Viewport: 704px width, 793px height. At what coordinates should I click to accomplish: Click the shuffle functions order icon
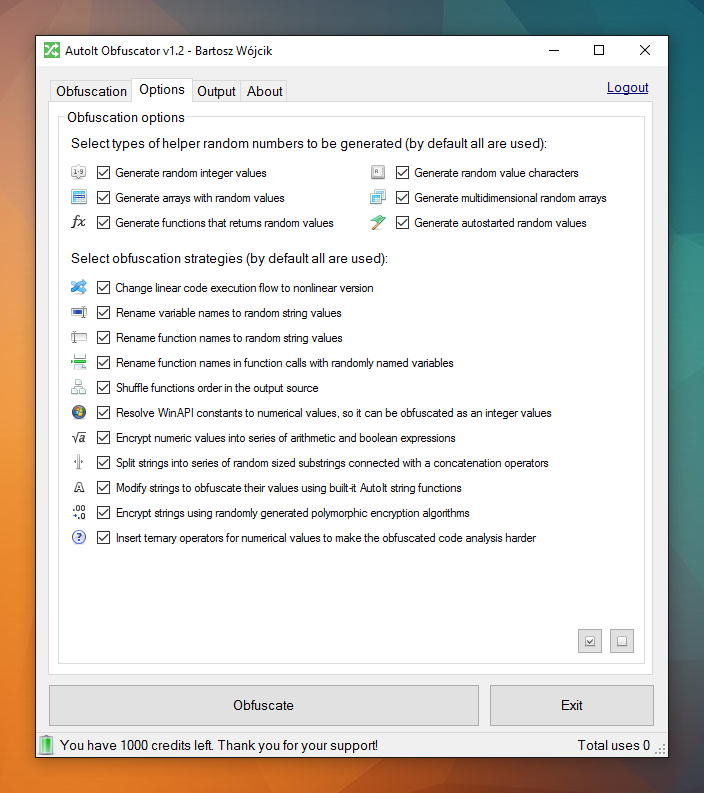78,387
